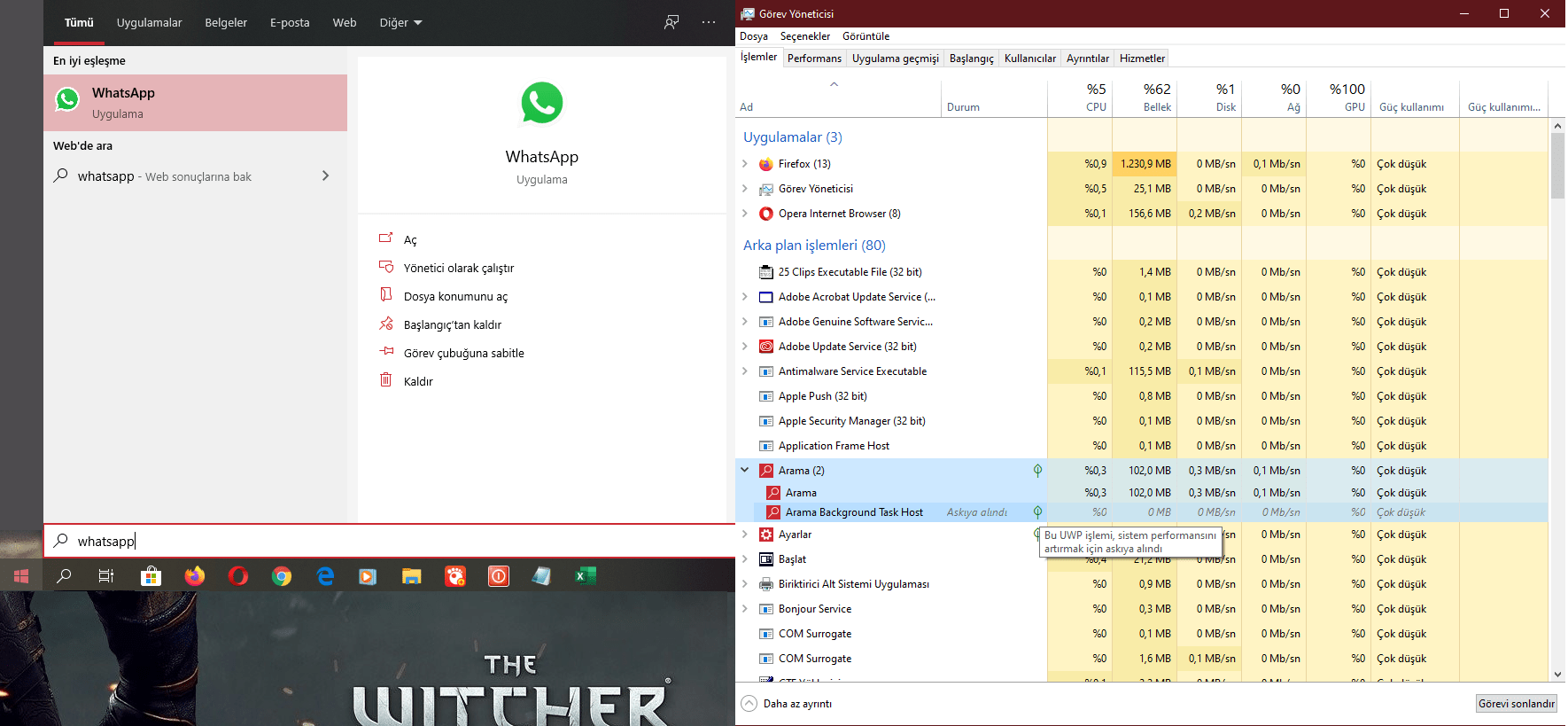This screenshot has width=1568, height=726.
Task: Pin WhatsApp with Görev çubuğuna sabitle
Action: click(464, 353)
